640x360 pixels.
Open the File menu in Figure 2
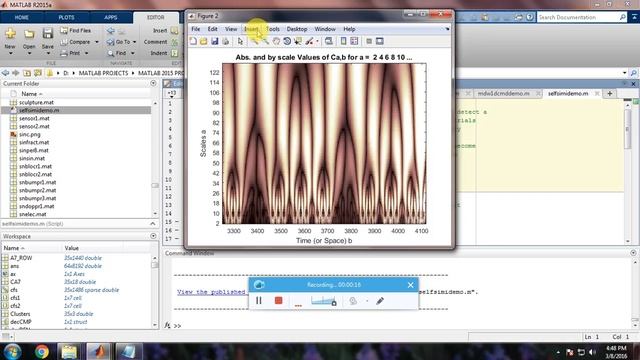[196, 29]
